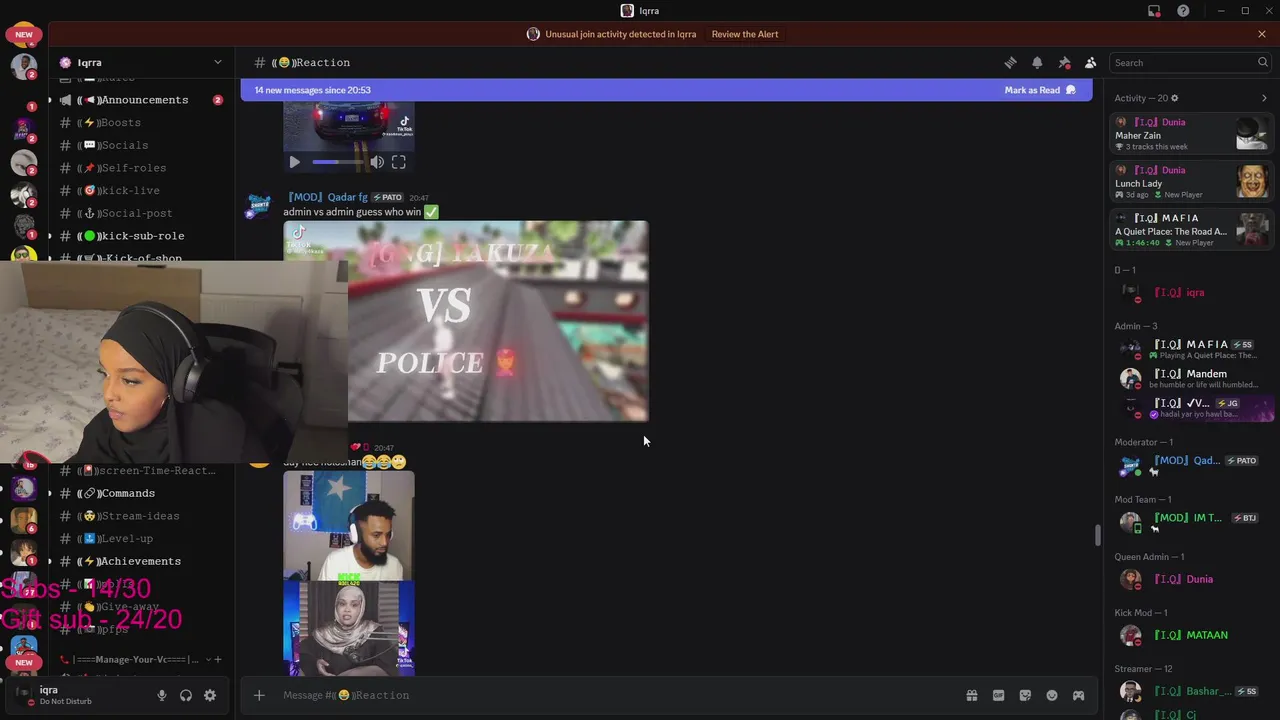Open the apps/game controller icon

coord(1078,695)
